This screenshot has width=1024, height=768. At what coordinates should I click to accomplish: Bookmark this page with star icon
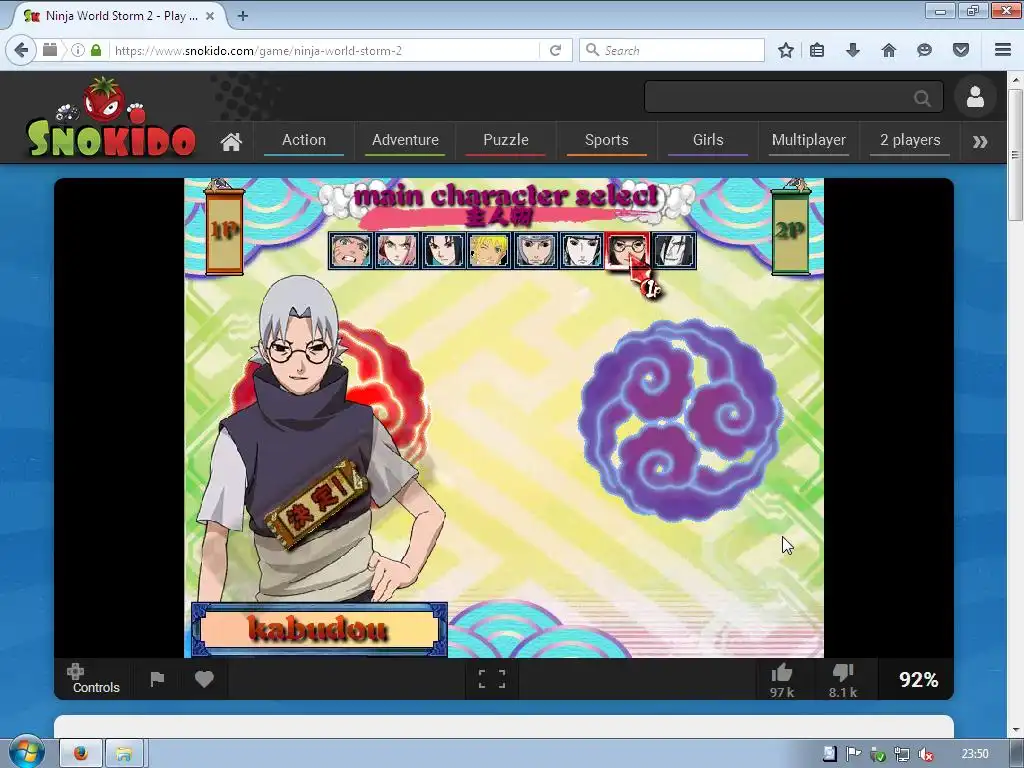click(786, 50)
